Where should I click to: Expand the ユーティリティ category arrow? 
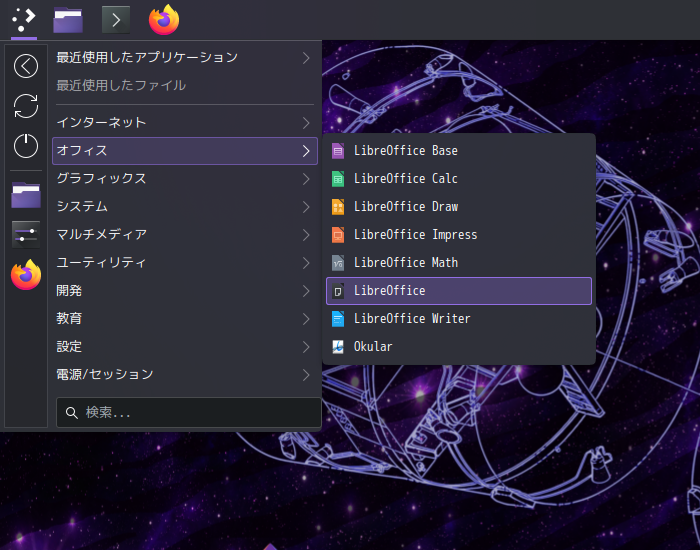click(306, 263)
